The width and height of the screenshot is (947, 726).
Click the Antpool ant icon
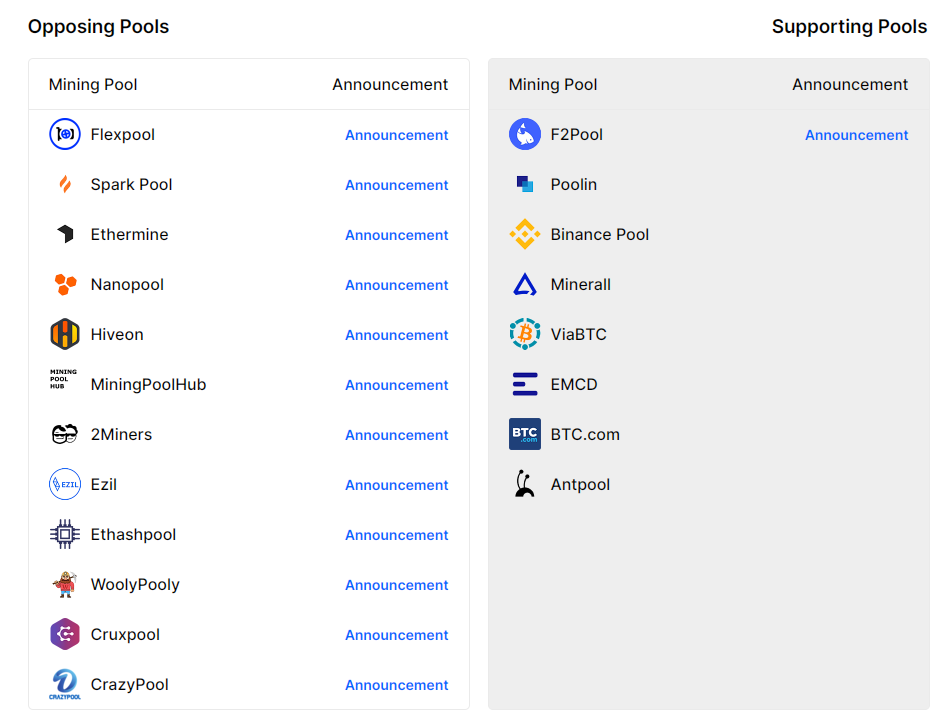pos(525,484)
